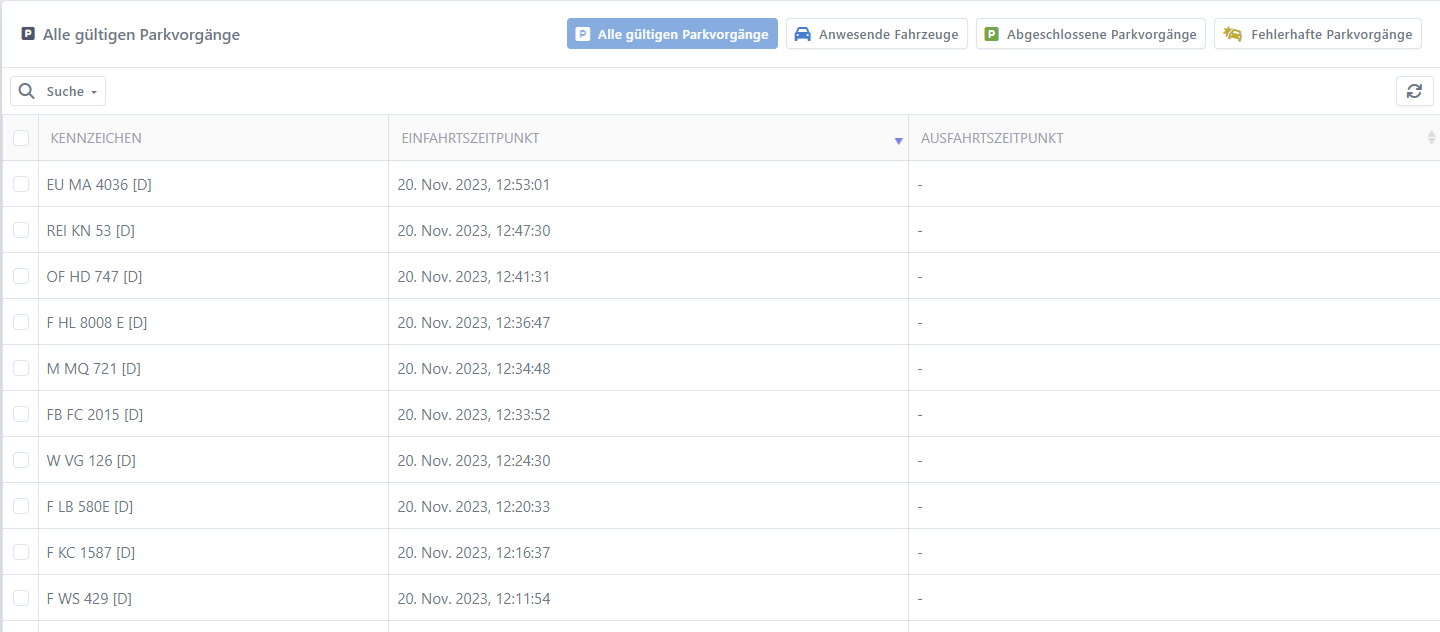
Task: Tick the checkbox for OF HD 747
Action: [x=21, y=276]
